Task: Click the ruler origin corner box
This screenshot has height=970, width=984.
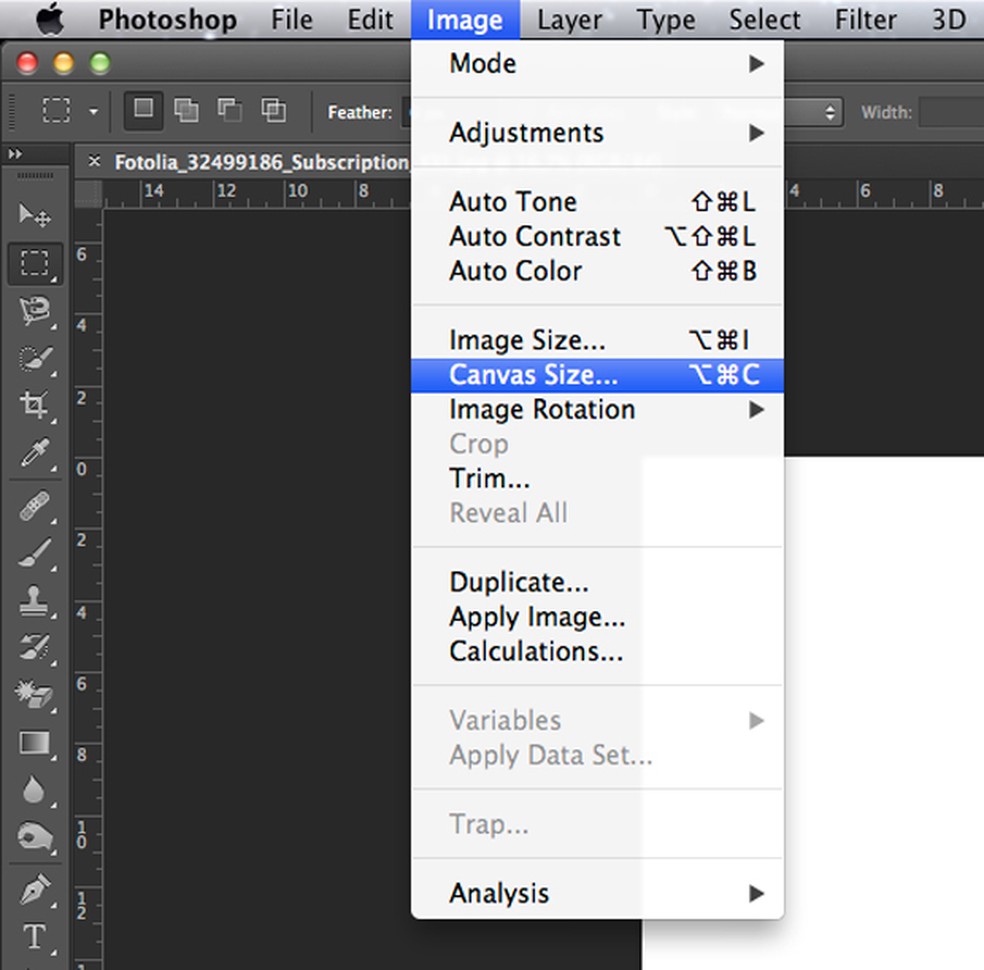Action: pyautogui.click(x=88, y=193)
